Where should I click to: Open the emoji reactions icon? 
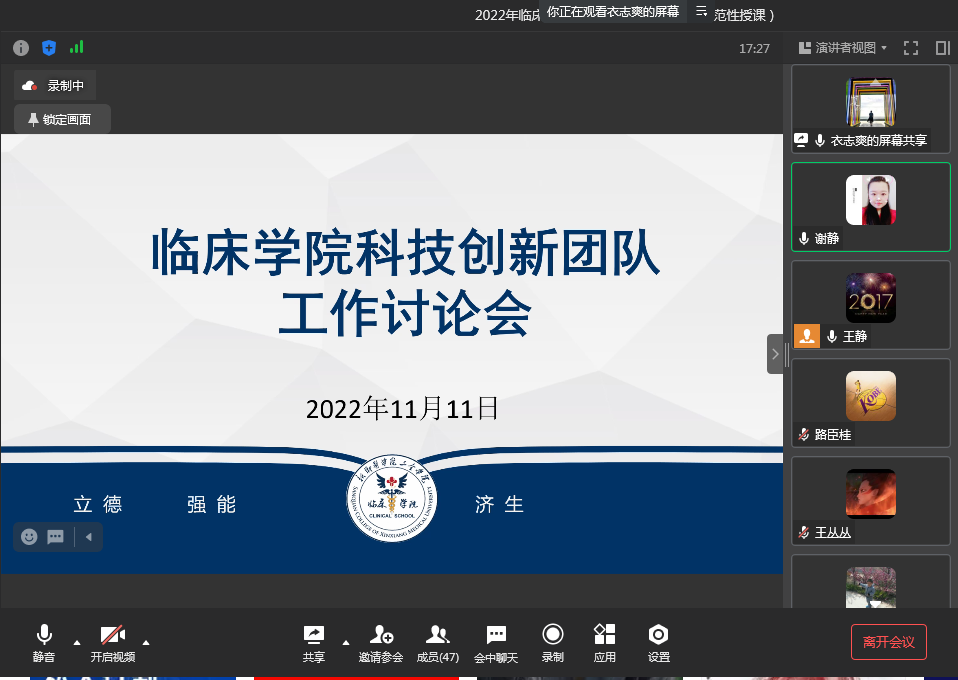(x=30, y=537)
